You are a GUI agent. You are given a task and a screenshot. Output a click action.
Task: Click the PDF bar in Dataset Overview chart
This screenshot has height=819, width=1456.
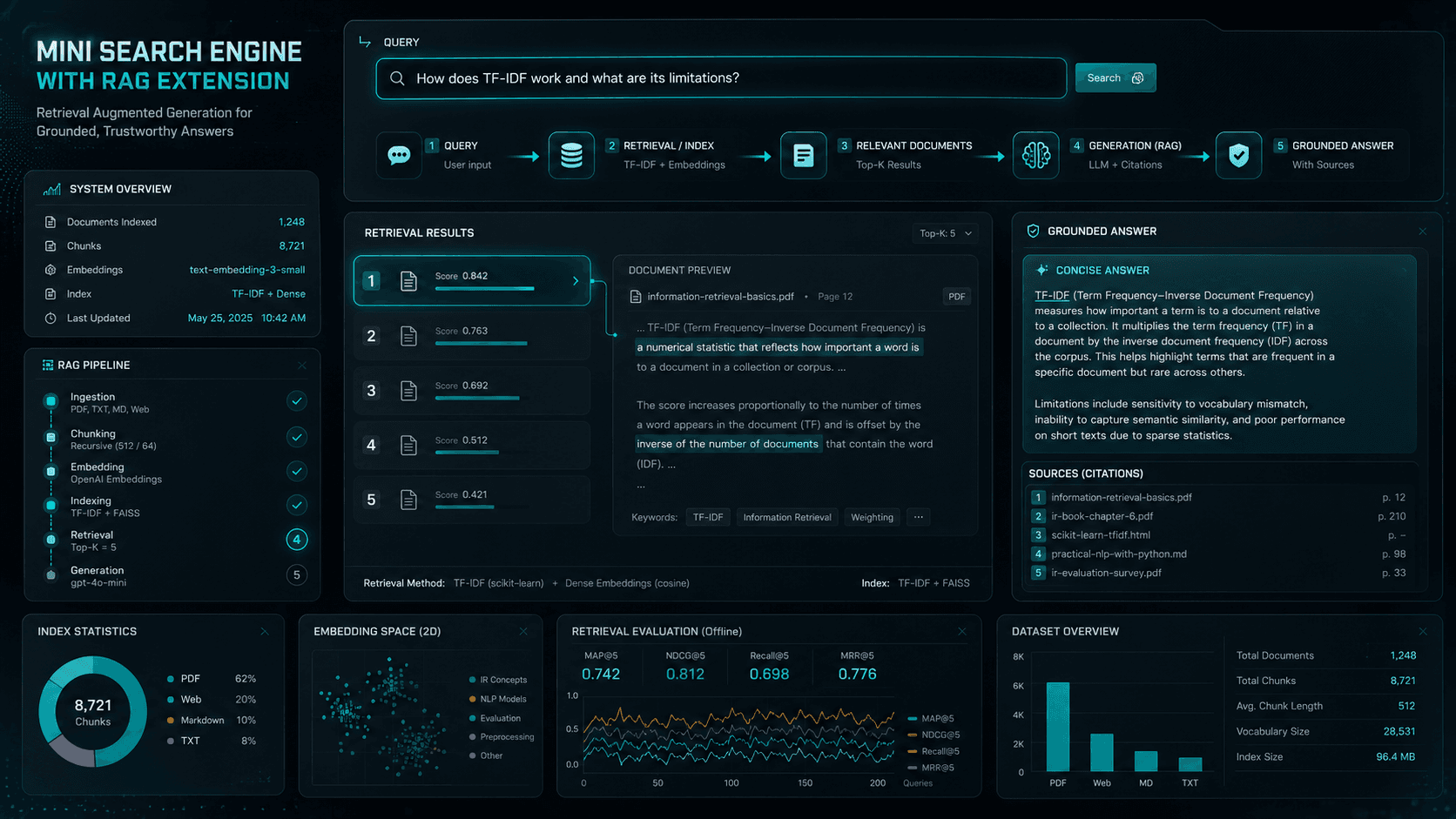click(x=1058, y=727)
